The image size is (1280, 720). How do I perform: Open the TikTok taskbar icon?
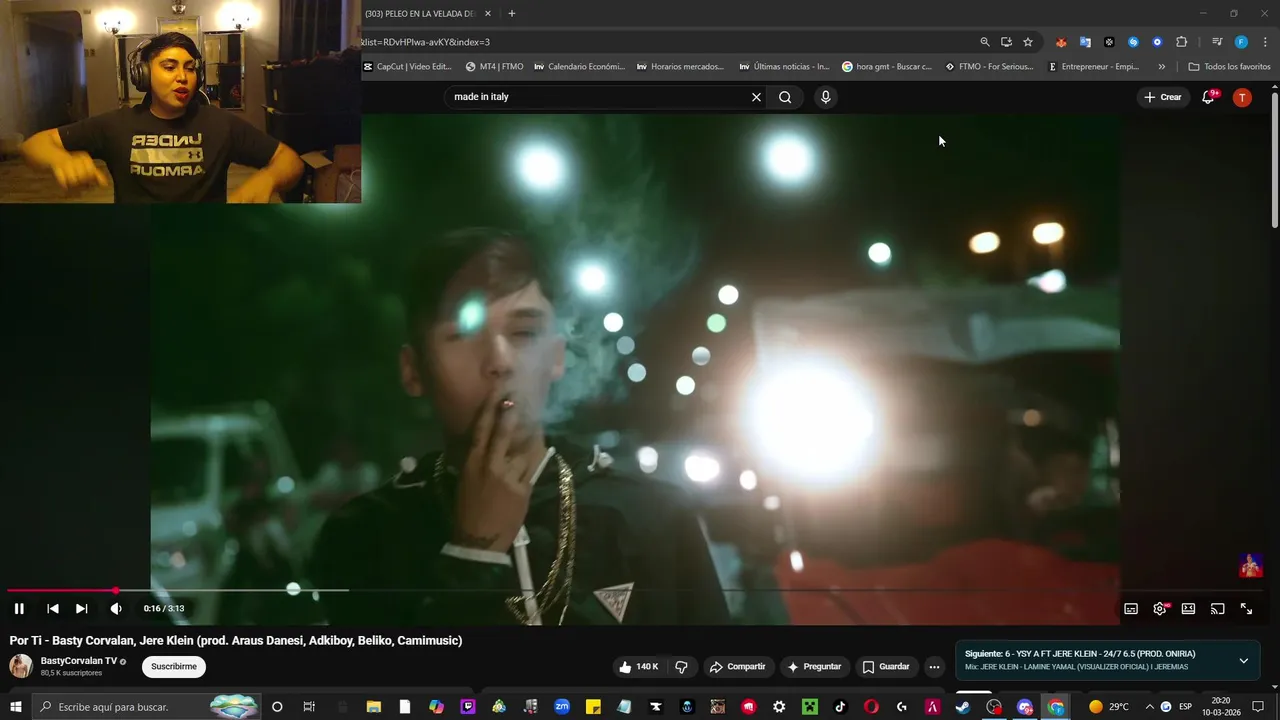click(840, 707)
